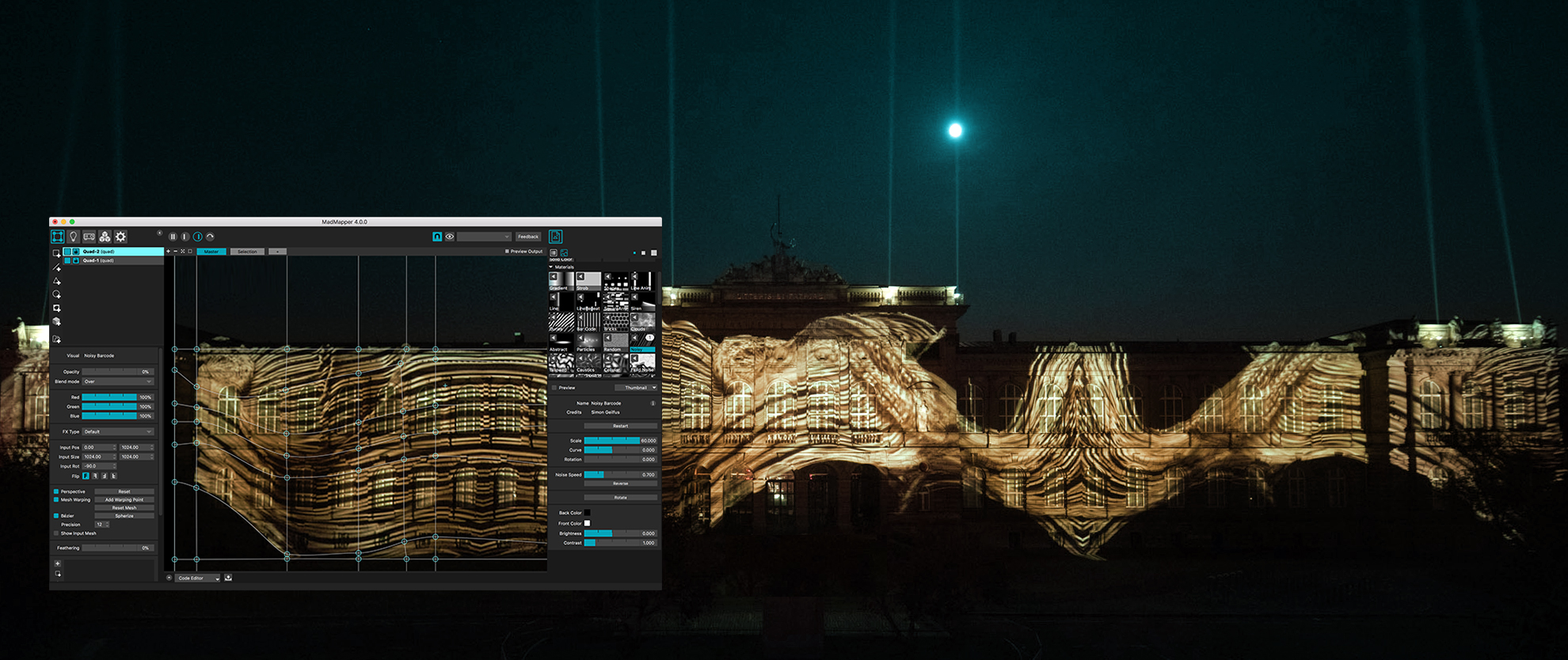Open the lights/fixtures mode with bulb icon
The image size is (1568, 660).
74,237
